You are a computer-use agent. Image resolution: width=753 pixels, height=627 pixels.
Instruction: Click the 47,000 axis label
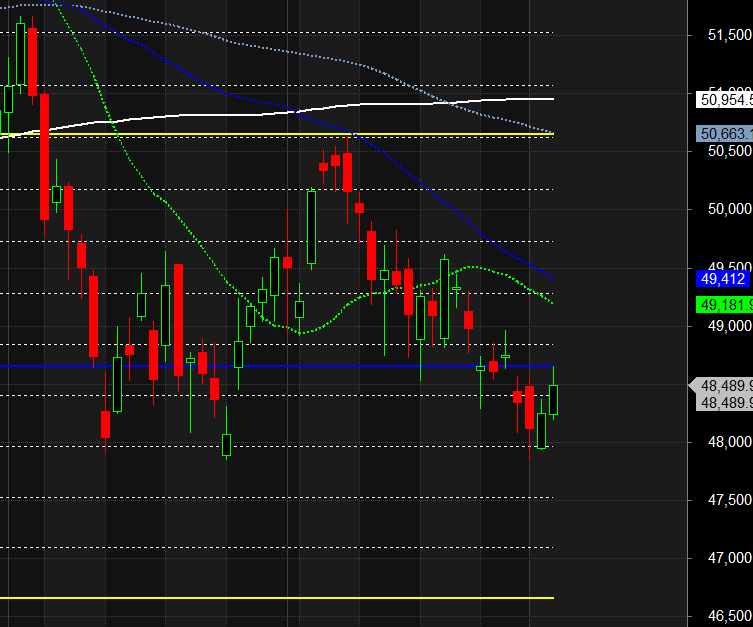click(x=729, y=558)
